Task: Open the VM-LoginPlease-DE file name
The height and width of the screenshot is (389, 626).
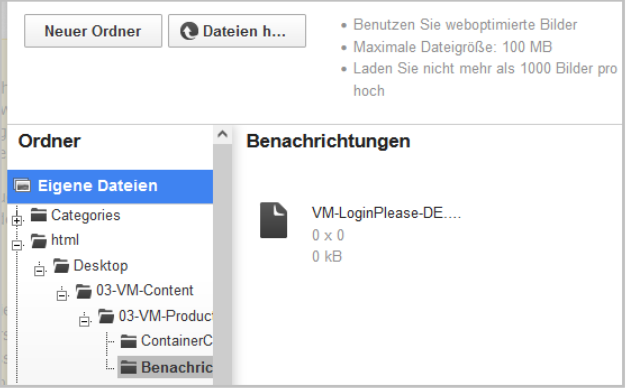Action: [x=386, y=213]
